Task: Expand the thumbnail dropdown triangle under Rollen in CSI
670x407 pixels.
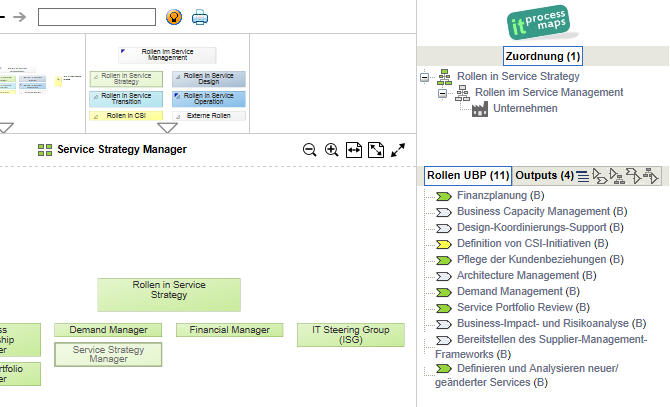Action: 167,127
